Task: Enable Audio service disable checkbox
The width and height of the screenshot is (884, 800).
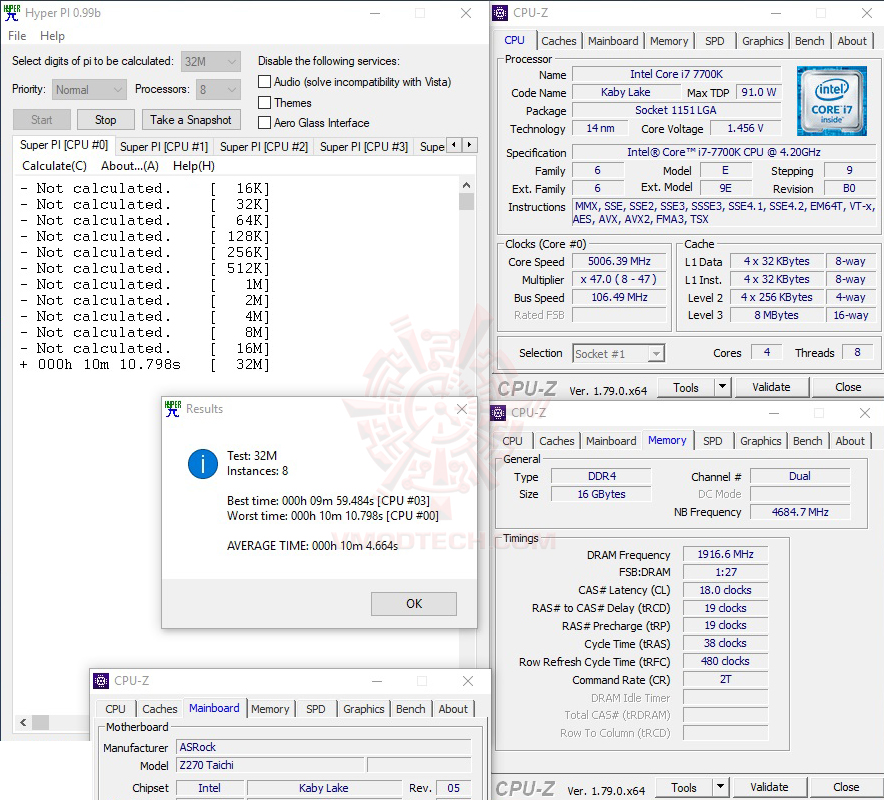Action: click(x=264, y=82)
